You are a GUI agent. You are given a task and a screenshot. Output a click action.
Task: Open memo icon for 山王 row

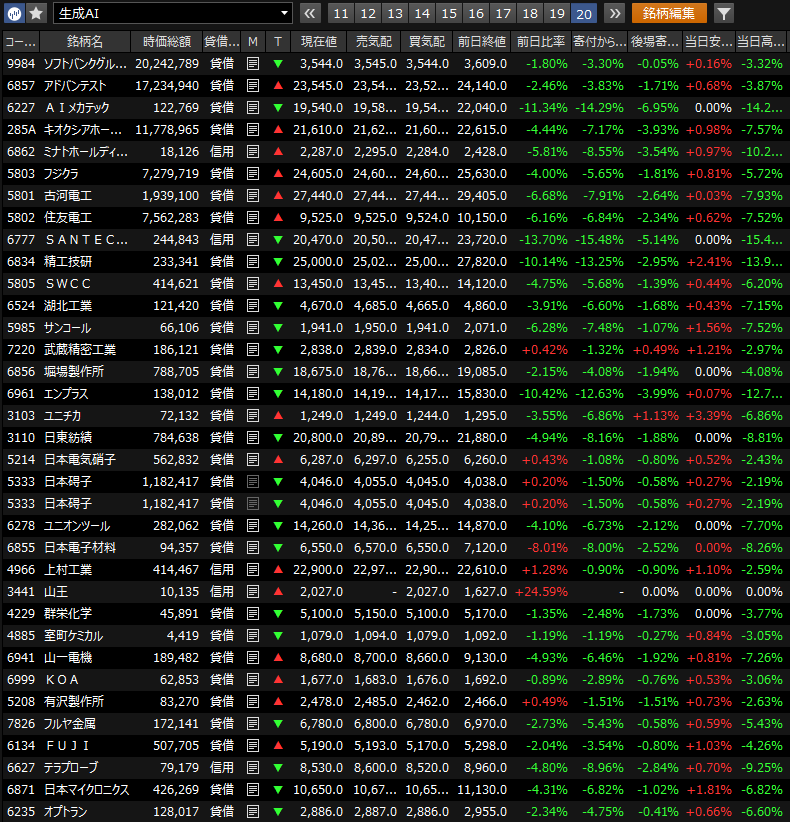click(252, 591)
